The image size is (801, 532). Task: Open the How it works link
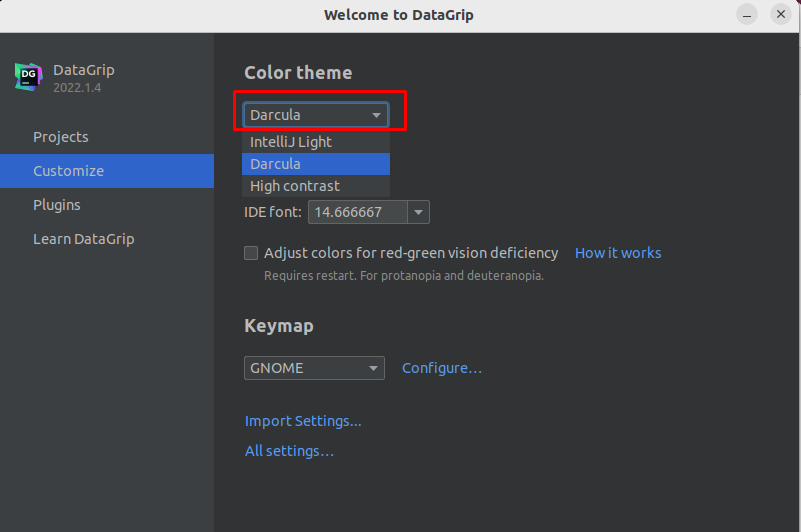(618, 253)
